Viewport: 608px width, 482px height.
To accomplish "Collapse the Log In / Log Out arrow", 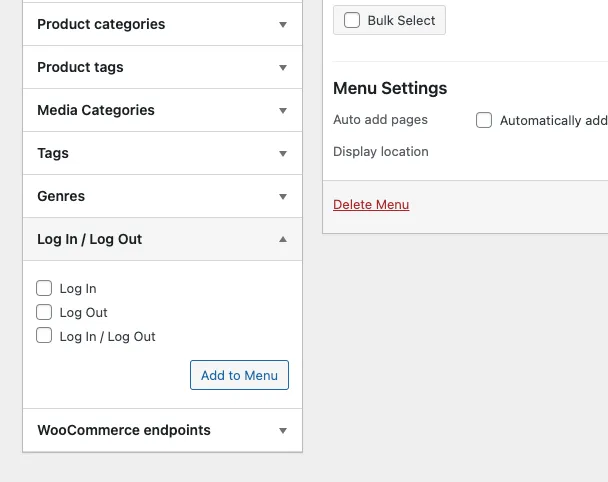I will pos(283,239).
